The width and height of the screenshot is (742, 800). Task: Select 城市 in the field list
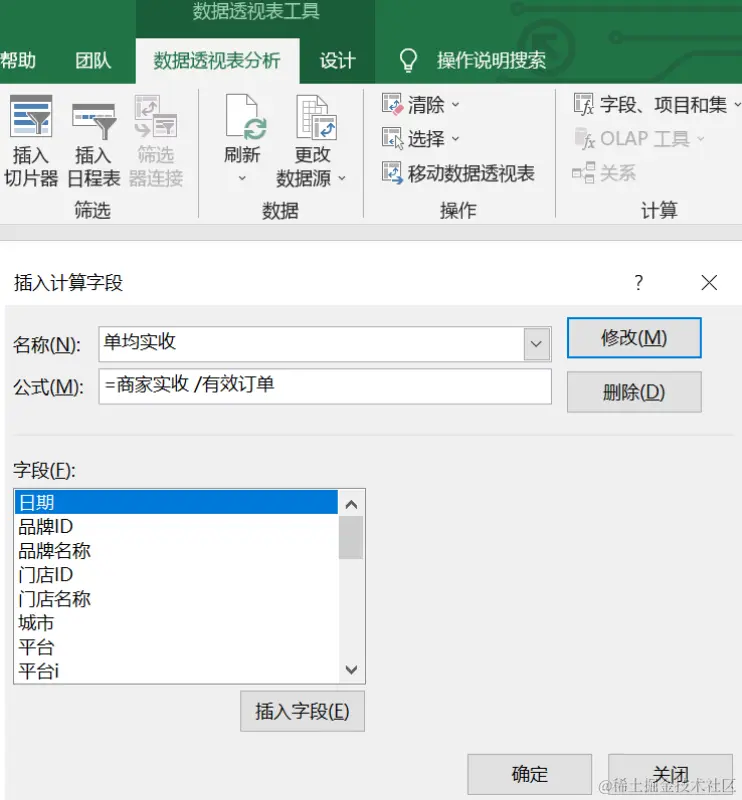coord(176,623)
